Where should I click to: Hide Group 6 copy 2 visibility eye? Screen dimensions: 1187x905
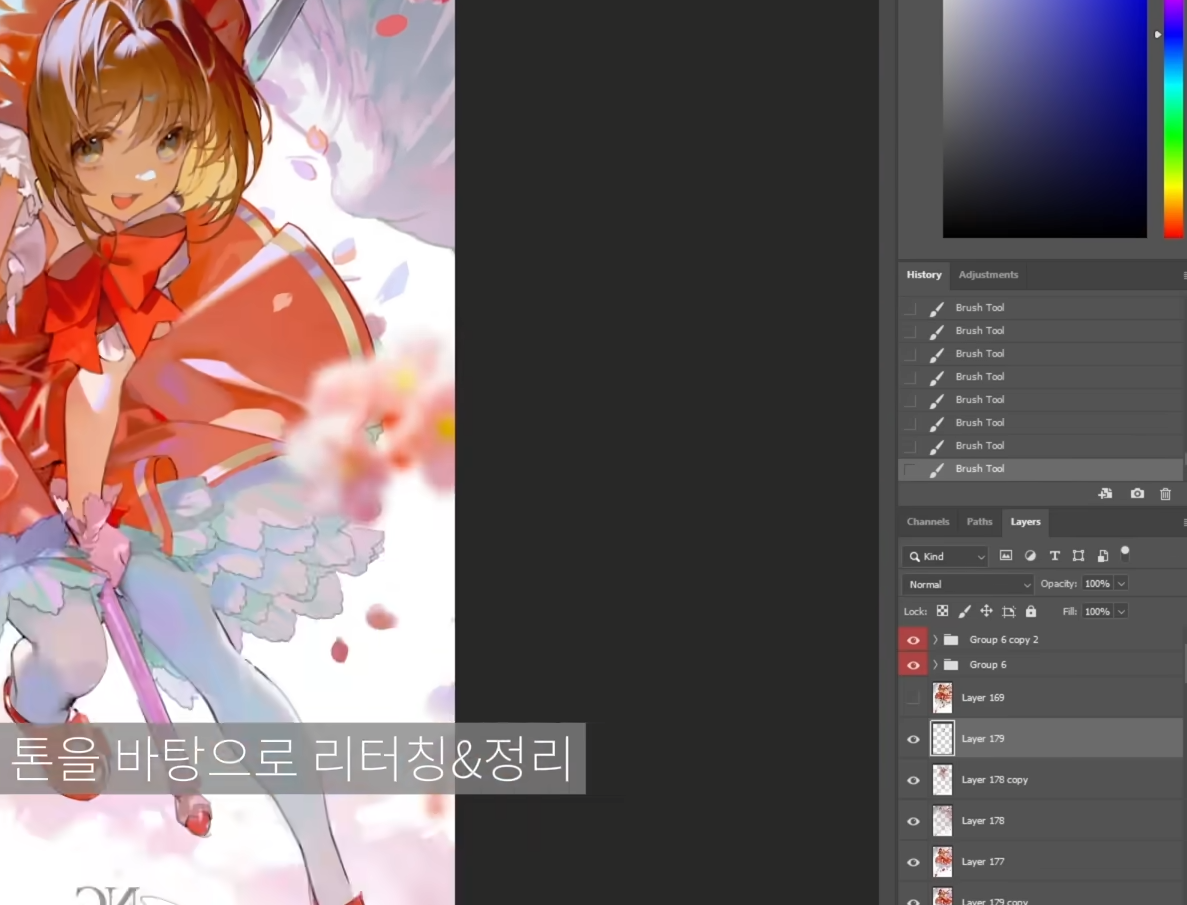913,640
